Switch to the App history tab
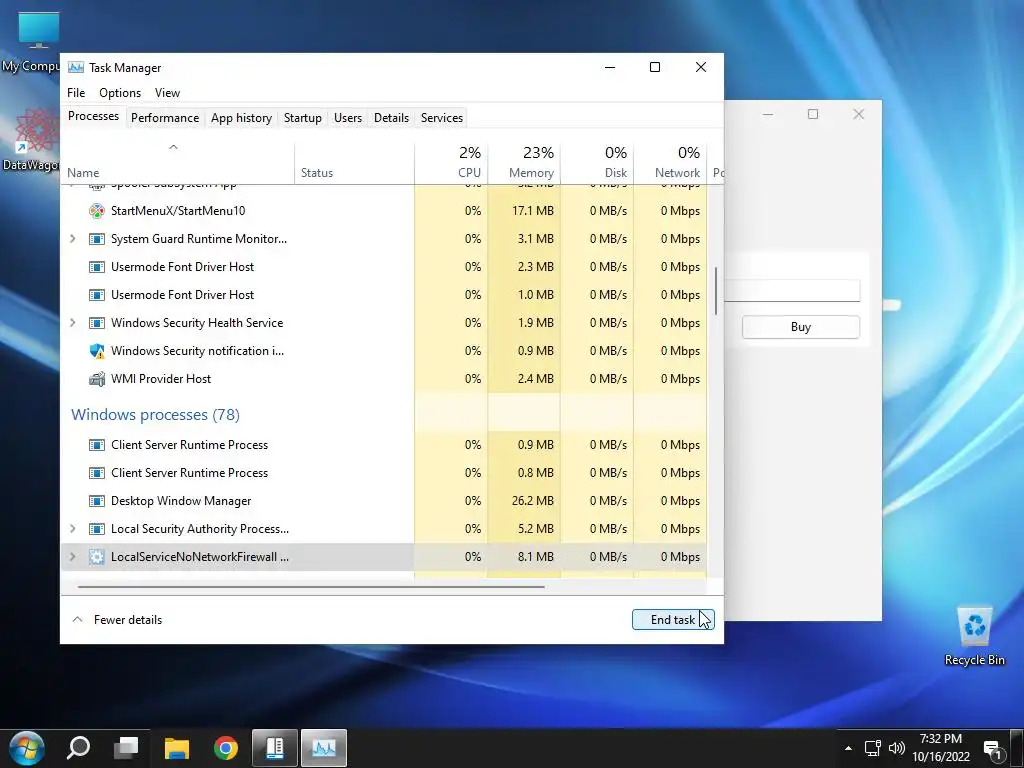1024x768 pixels. coord(241,118)
